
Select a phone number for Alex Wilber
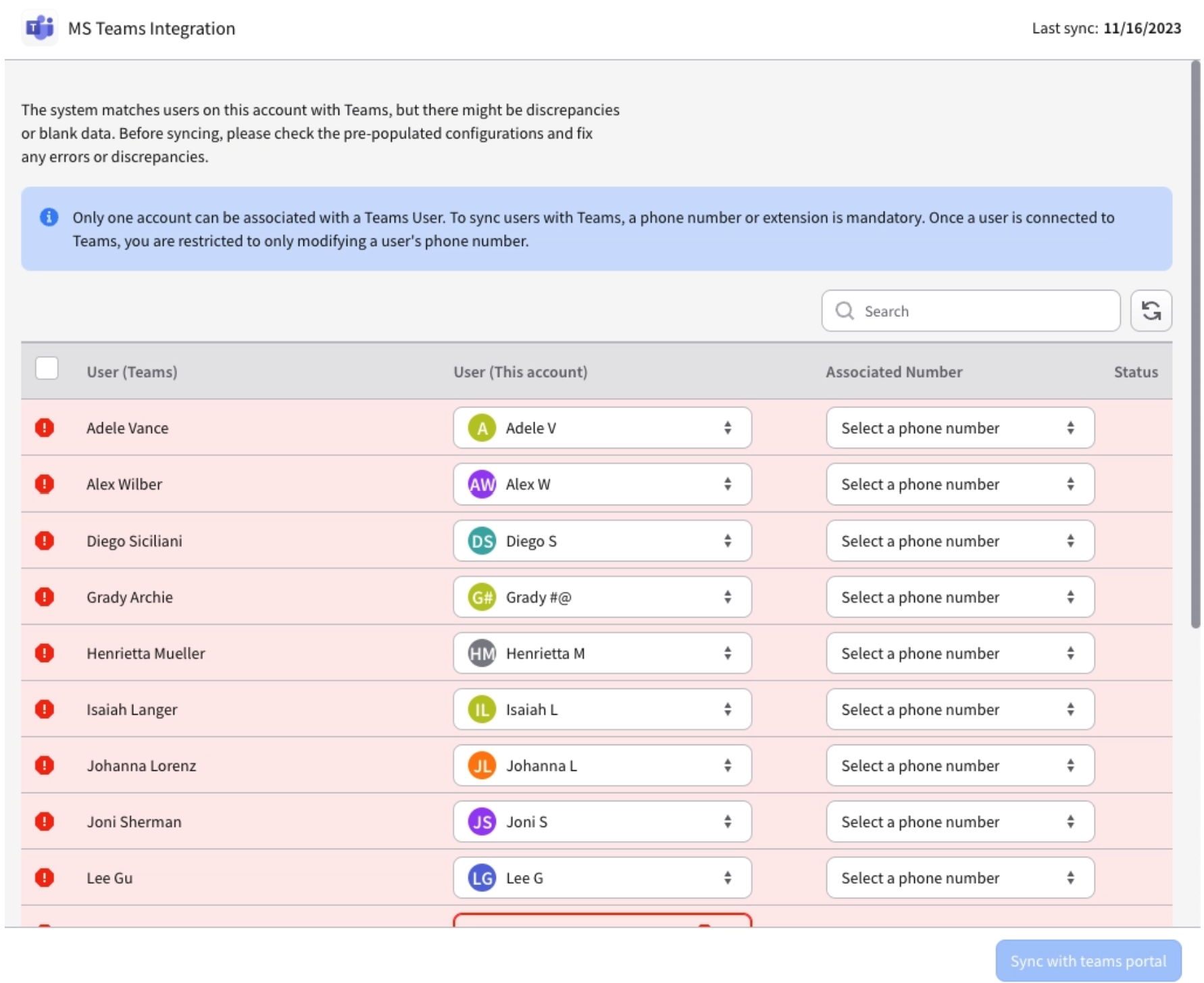960,484
